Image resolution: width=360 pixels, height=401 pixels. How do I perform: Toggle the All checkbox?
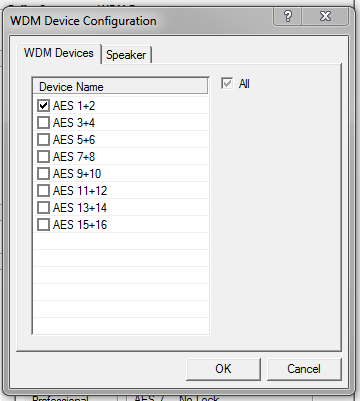click(227, 83)
